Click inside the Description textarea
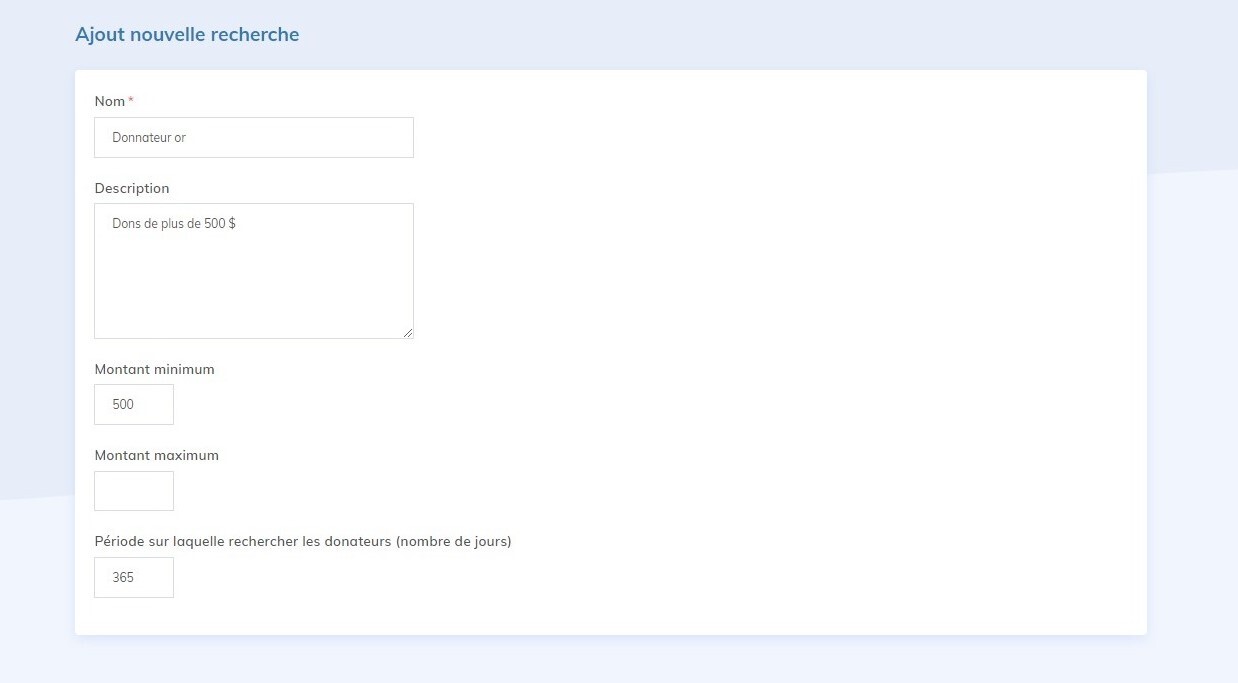1238x683 pixels. 253,270
